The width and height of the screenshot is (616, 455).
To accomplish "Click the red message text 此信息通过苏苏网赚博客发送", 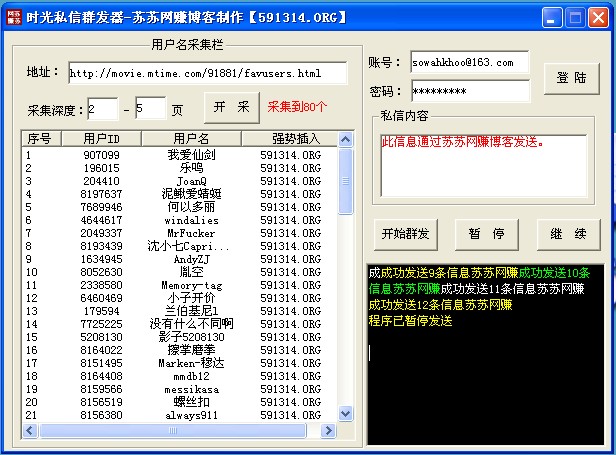I will [x=462, y=141].
